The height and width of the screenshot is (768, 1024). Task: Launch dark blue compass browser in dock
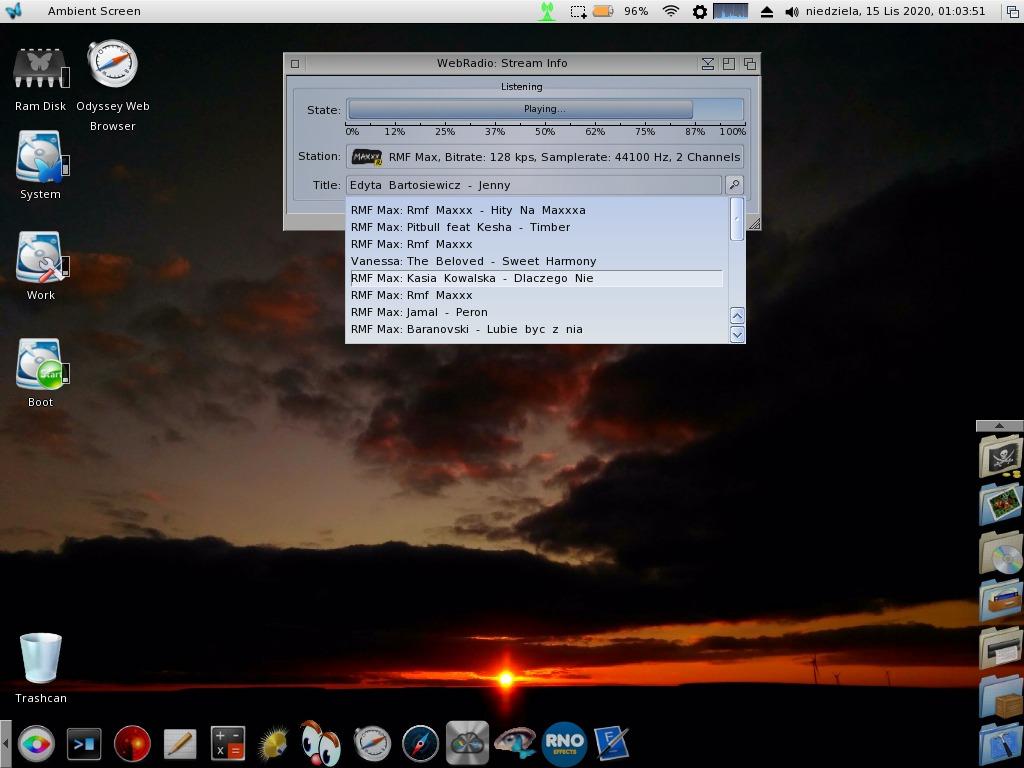tap(420, 743)
